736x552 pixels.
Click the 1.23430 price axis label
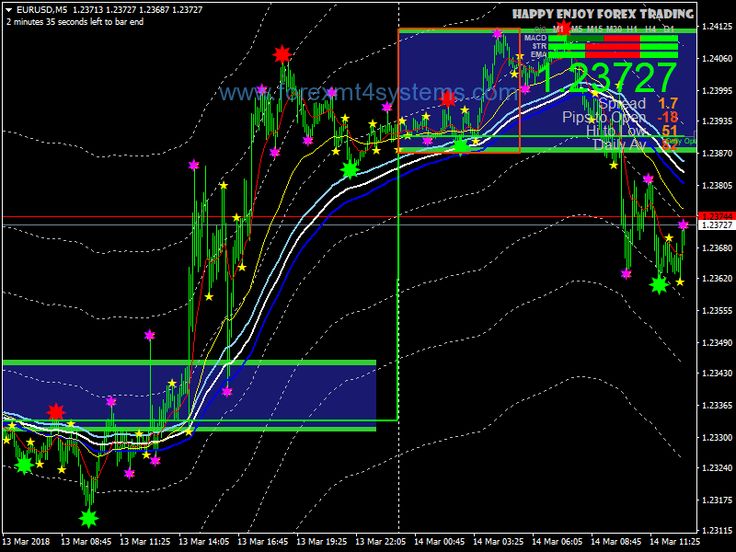click(717, 373)
